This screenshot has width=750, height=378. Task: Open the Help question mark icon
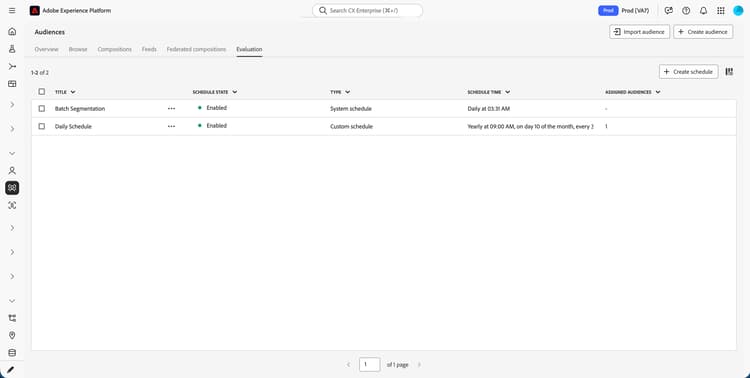(x=686, y=11)
